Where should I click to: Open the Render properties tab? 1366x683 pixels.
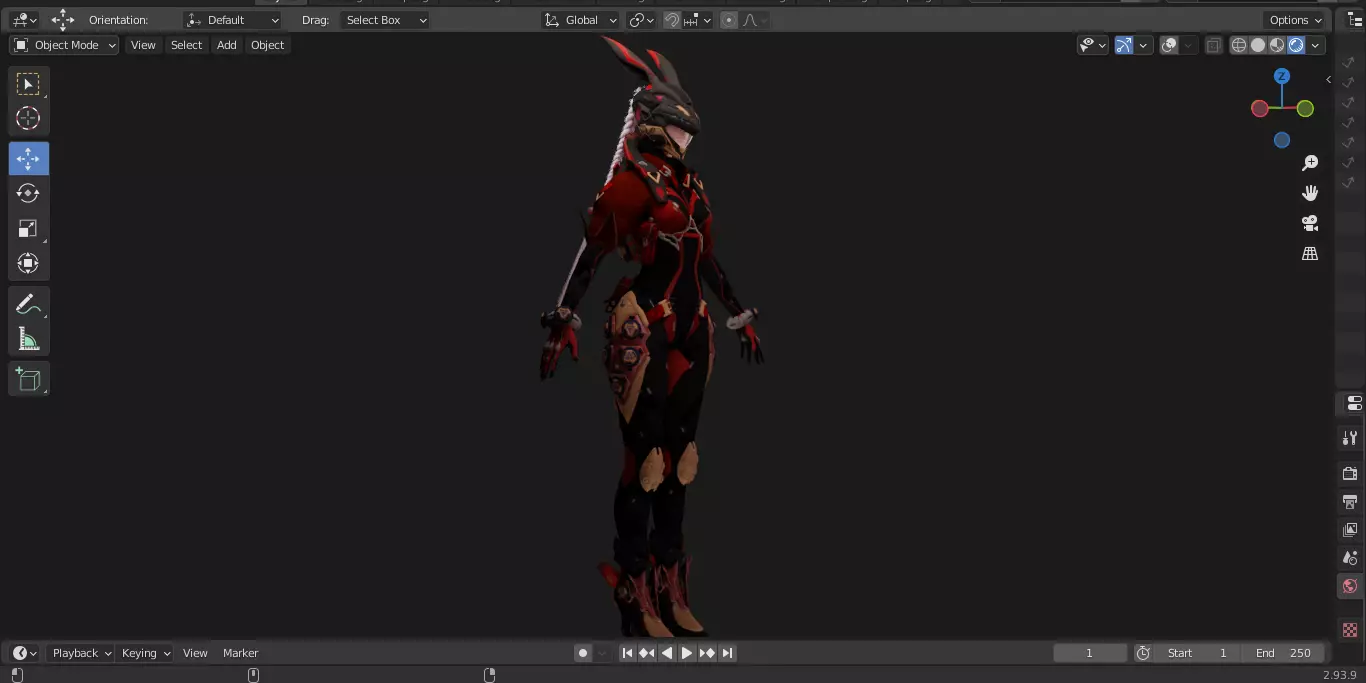pos(1350,473)
